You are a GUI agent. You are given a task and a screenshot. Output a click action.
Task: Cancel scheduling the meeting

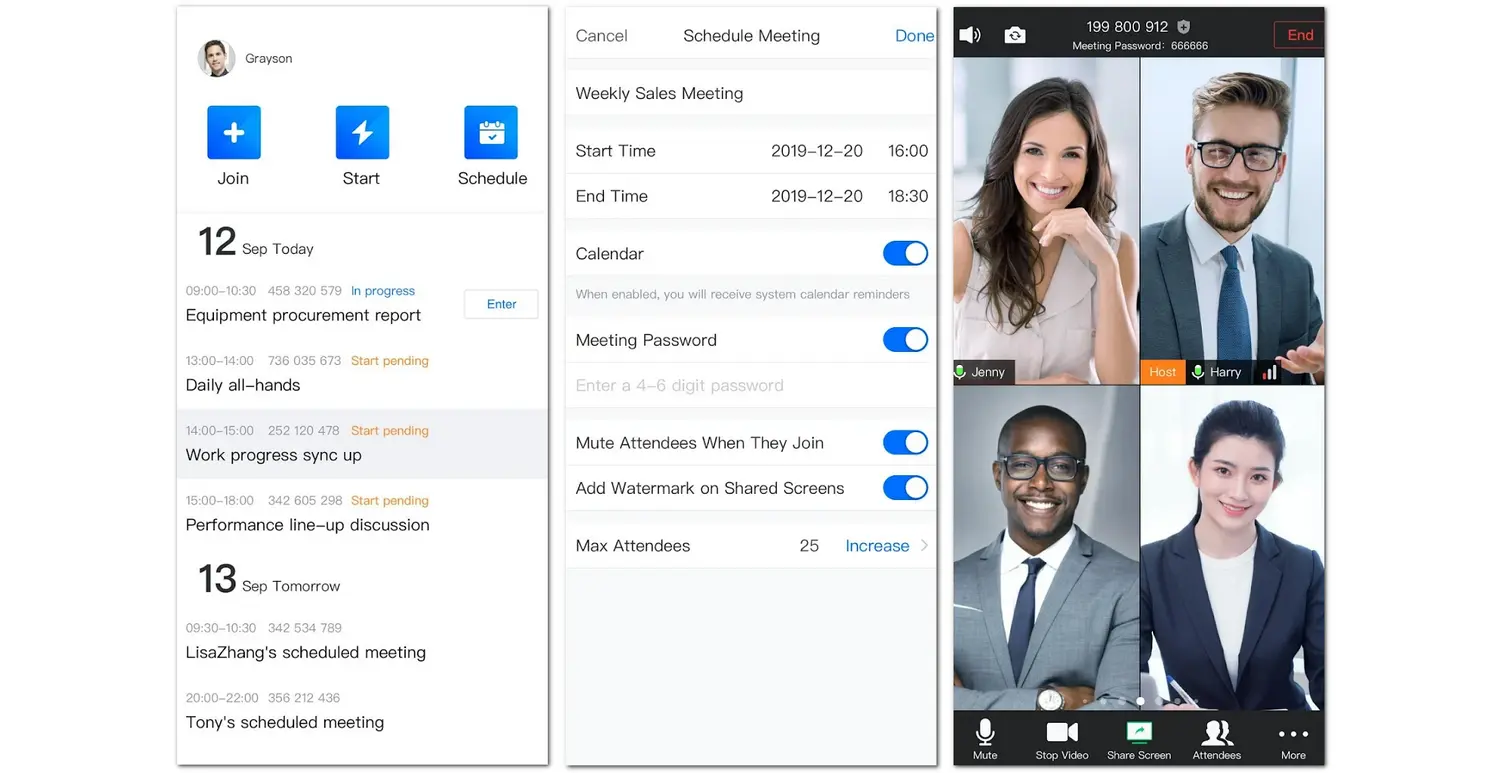pyautogui.click(x=602, y=36)
